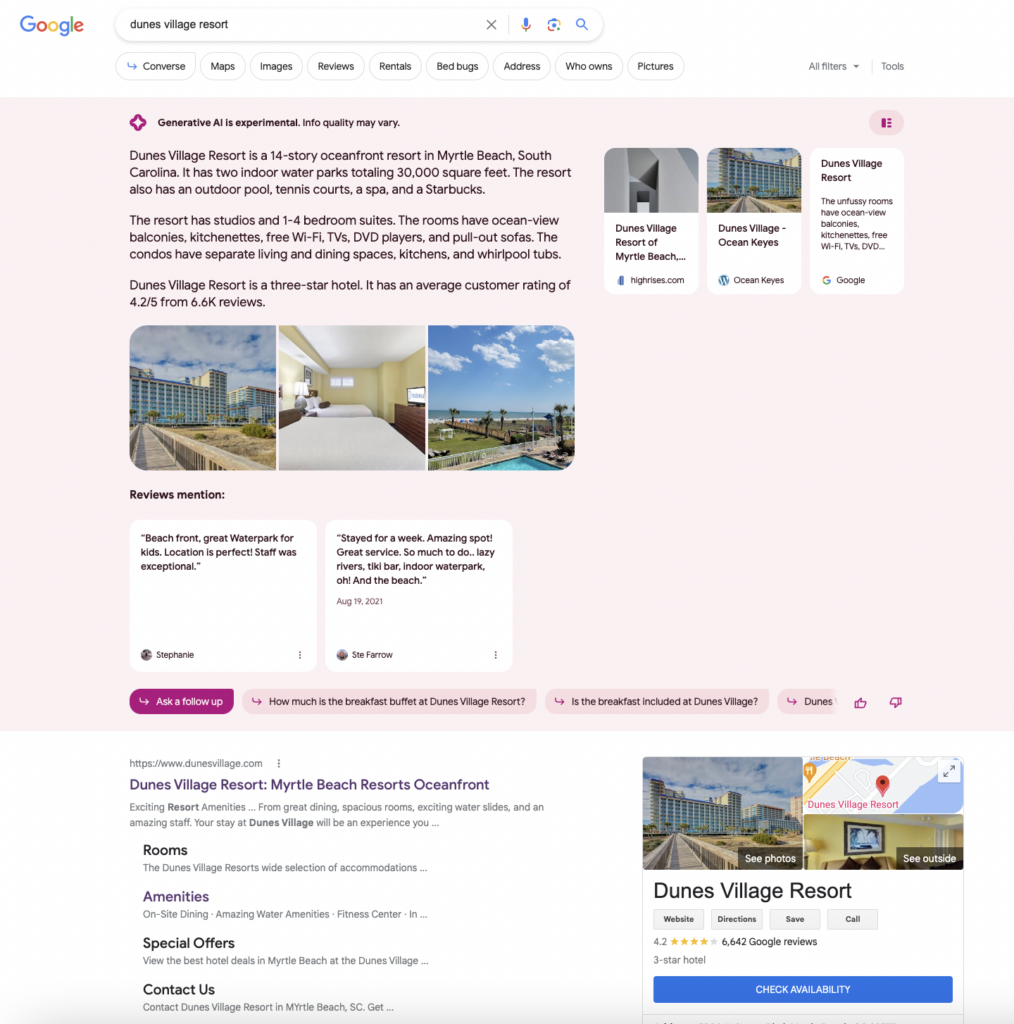Click the truncated Dunes follow-up suggestion chip
The height and width of the screenshot is (1024, 1014).
[x=808, y=701]
